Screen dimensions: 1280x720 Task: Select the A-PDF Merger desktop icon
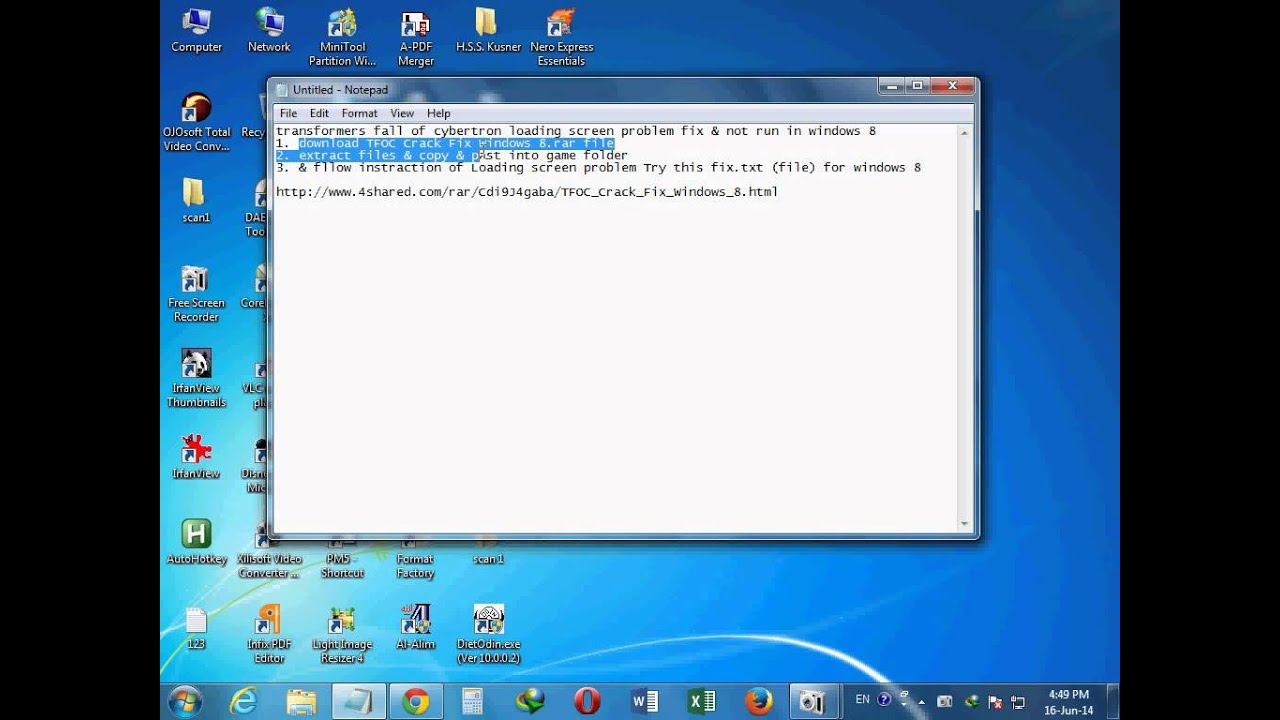tap(416, 39)
